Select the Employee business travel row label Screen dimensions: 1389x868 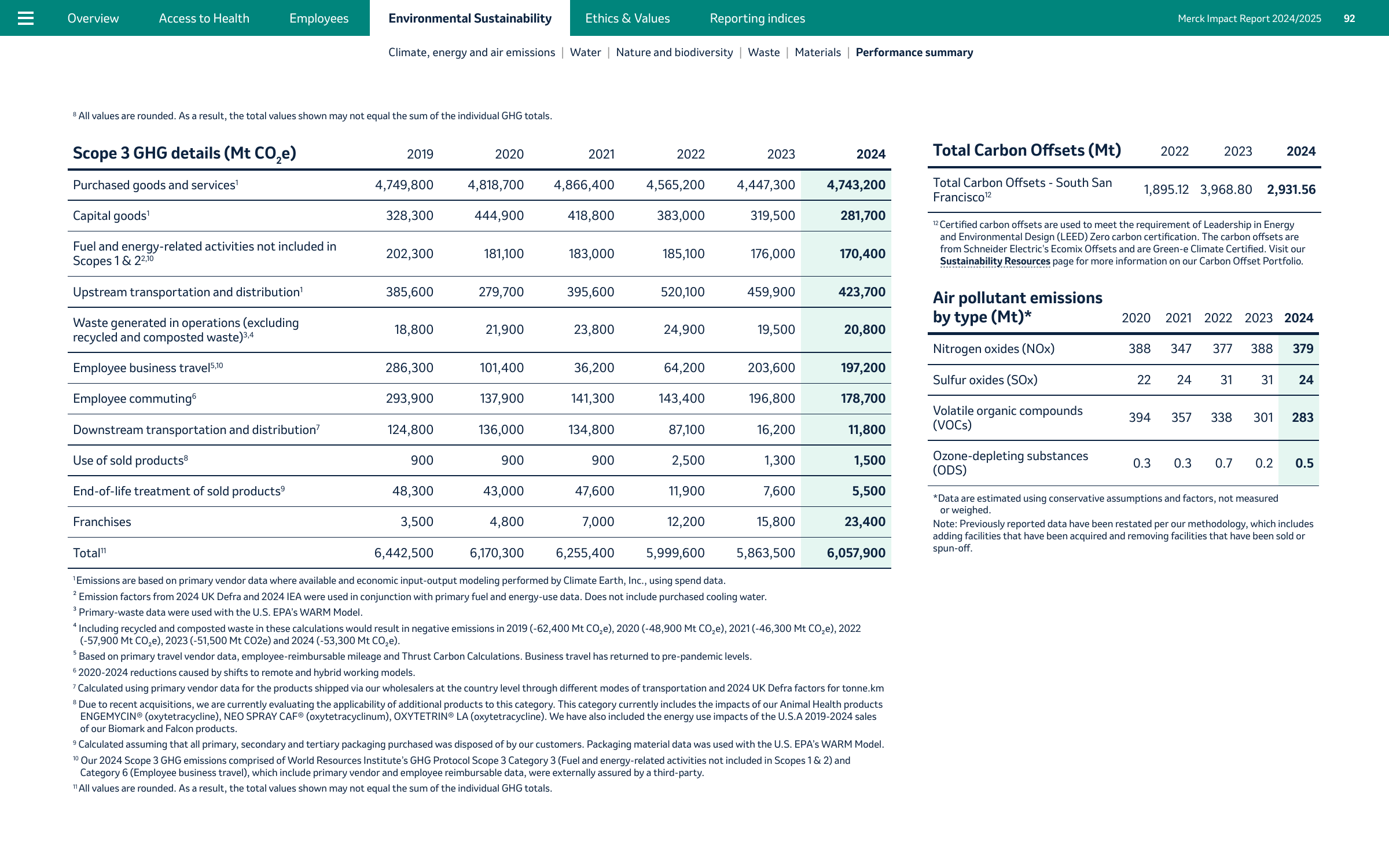click(148, 368)
